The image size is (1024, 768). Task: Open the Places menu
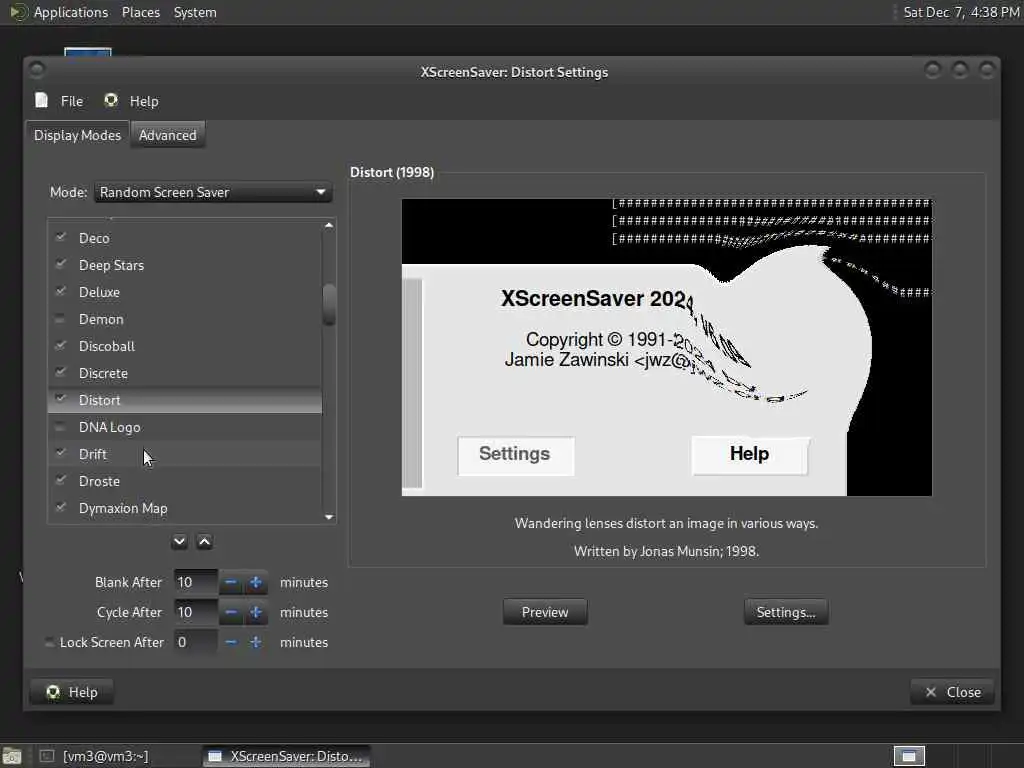(x=140, y=12)
